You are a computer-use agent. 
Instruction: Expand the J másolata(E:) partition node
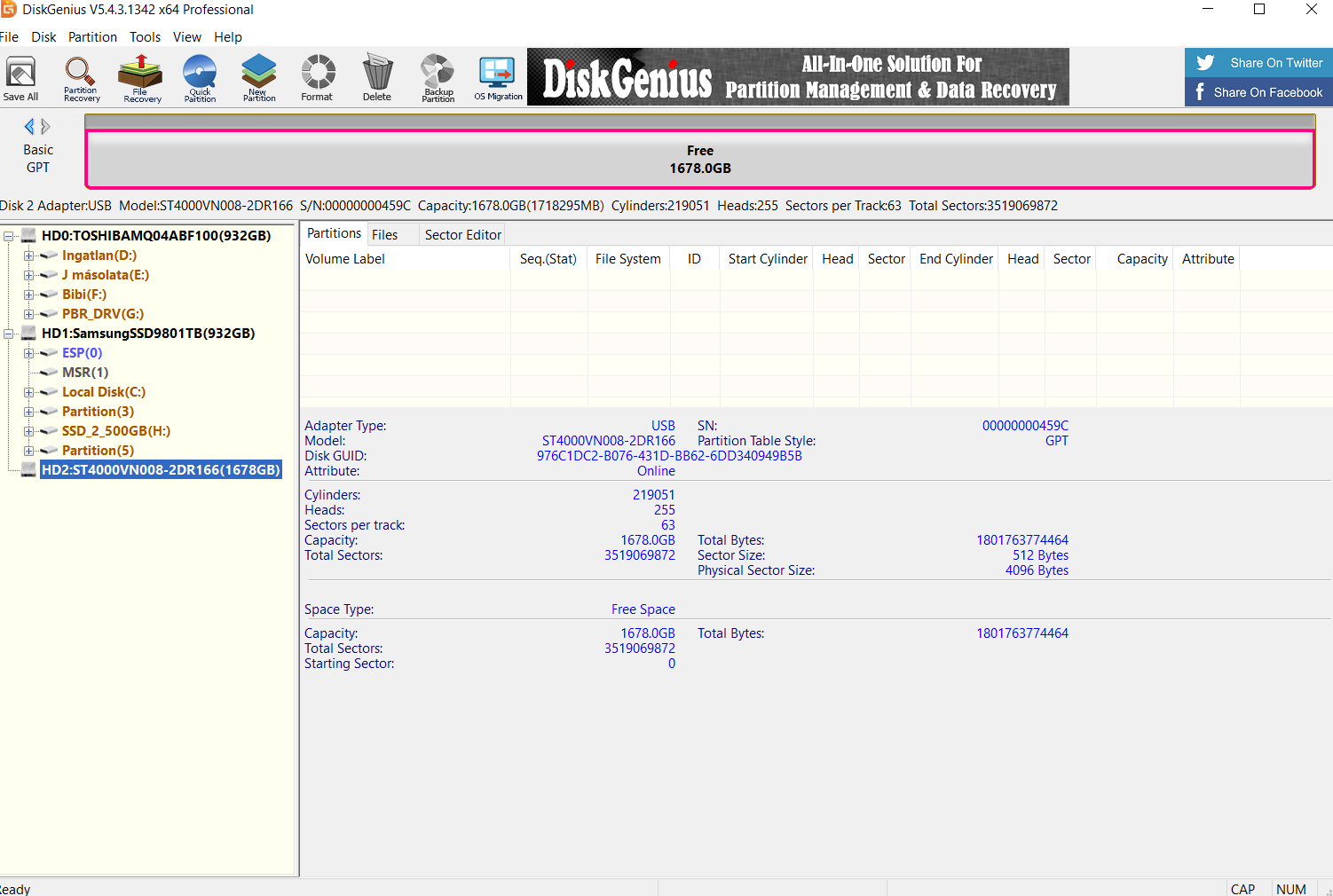(28, 275)
